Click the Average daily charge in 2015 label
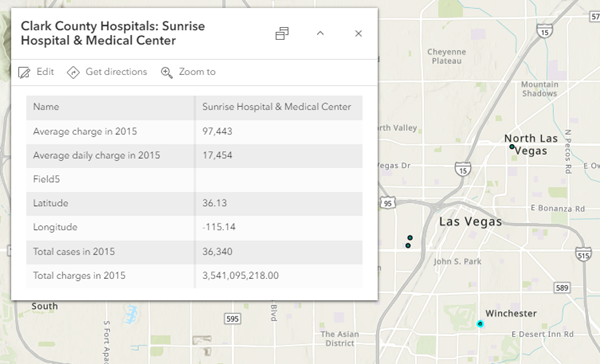600x364 pixels. pyautogui.click(x=96, y=155)
